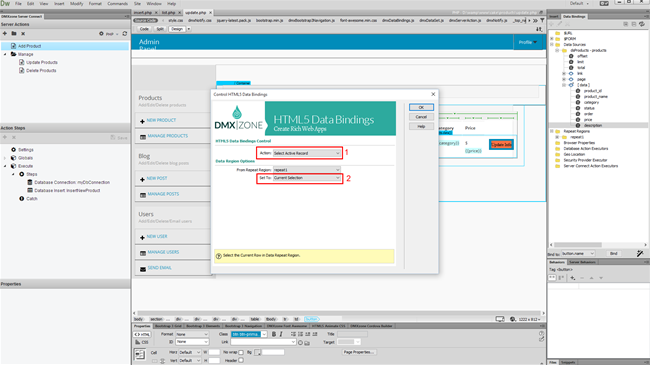Open the Set To dropdown
Screen dimensions: 650x365
pos(307,178)
